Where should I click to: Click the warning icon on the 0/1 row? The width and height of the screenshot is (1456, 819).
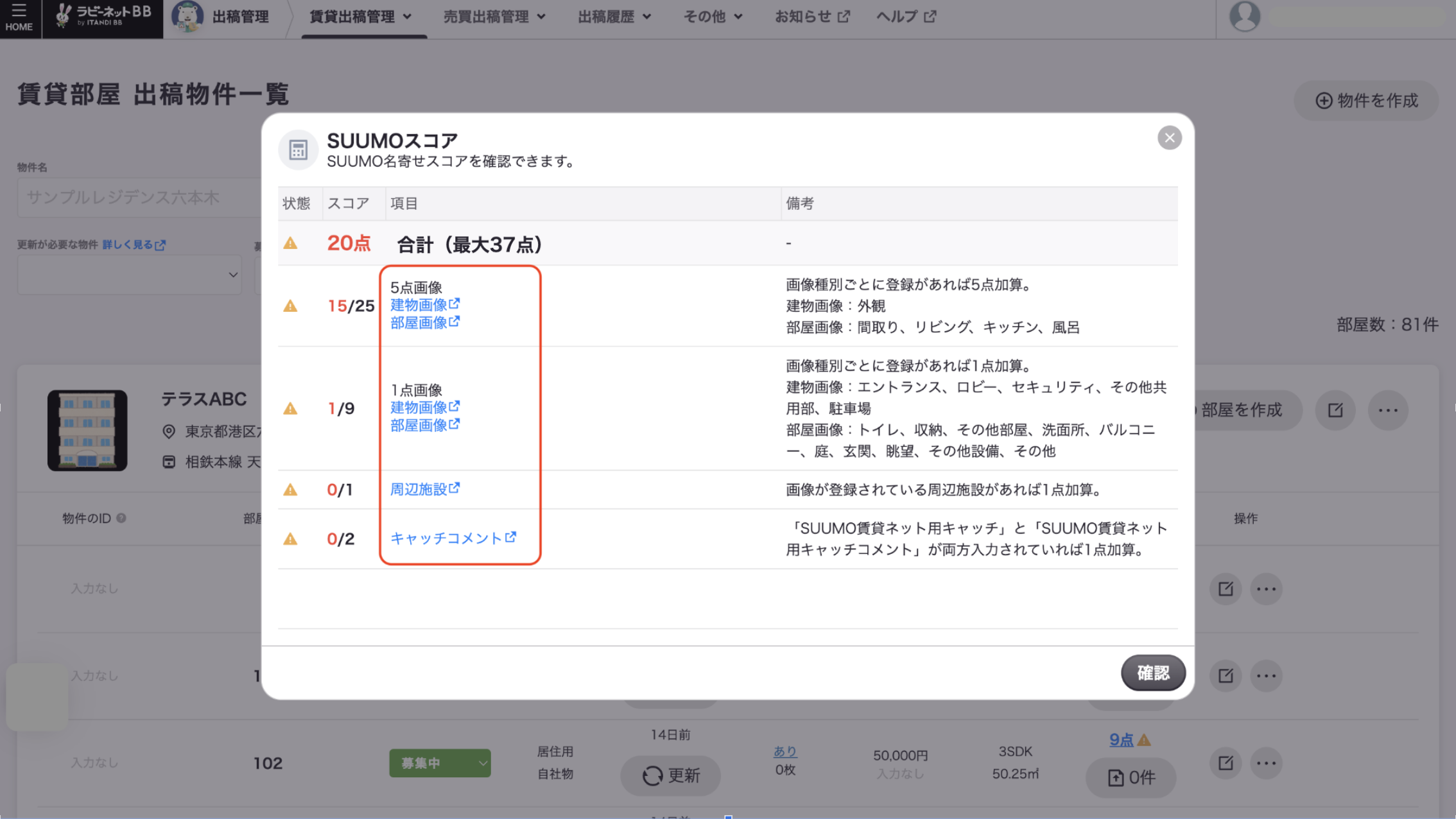(x=291, y=490)
